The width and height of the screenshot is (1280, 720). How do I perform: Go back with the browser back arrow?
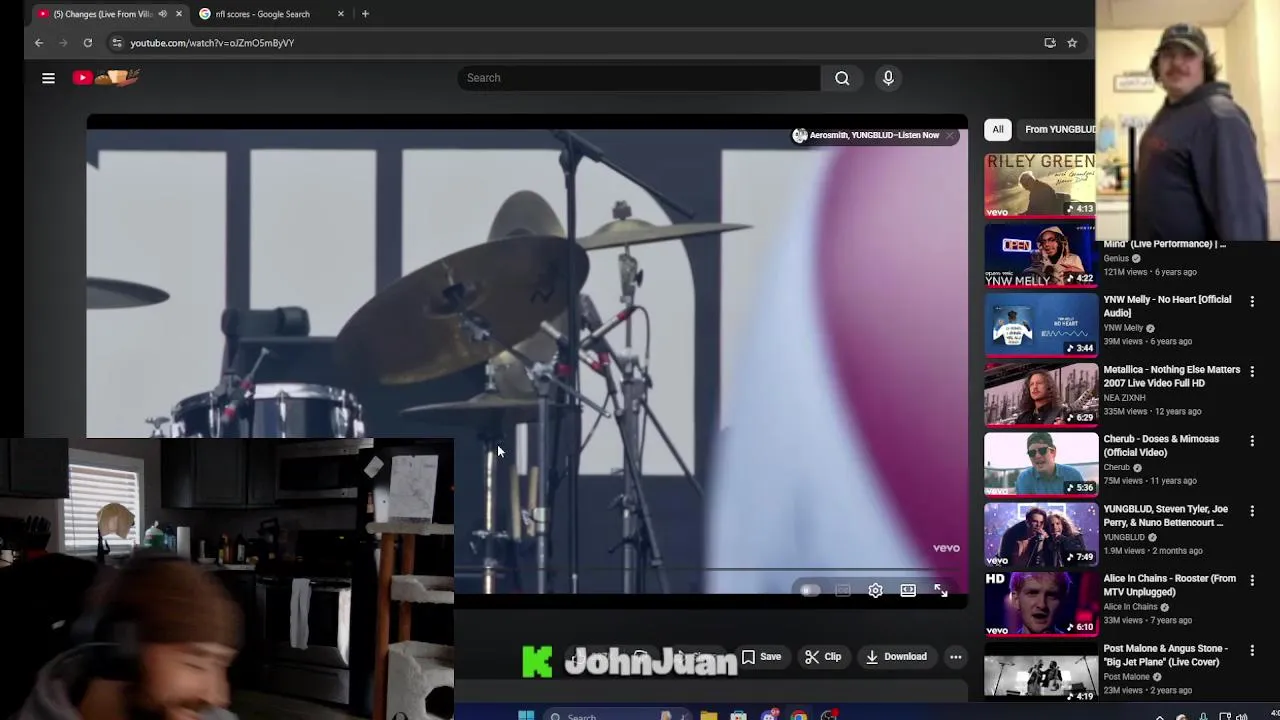39,43
